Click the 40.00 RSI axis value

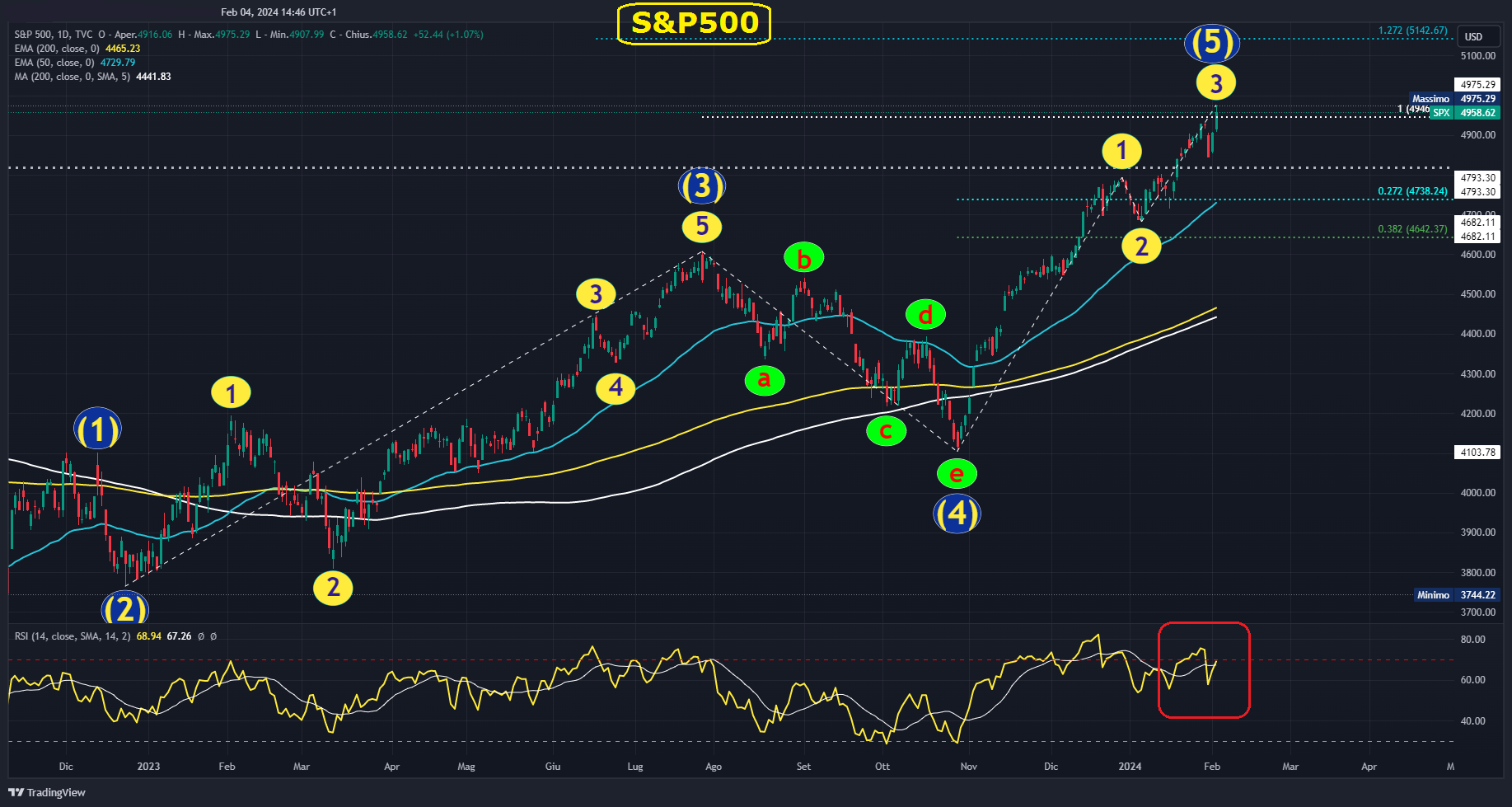1472,721
